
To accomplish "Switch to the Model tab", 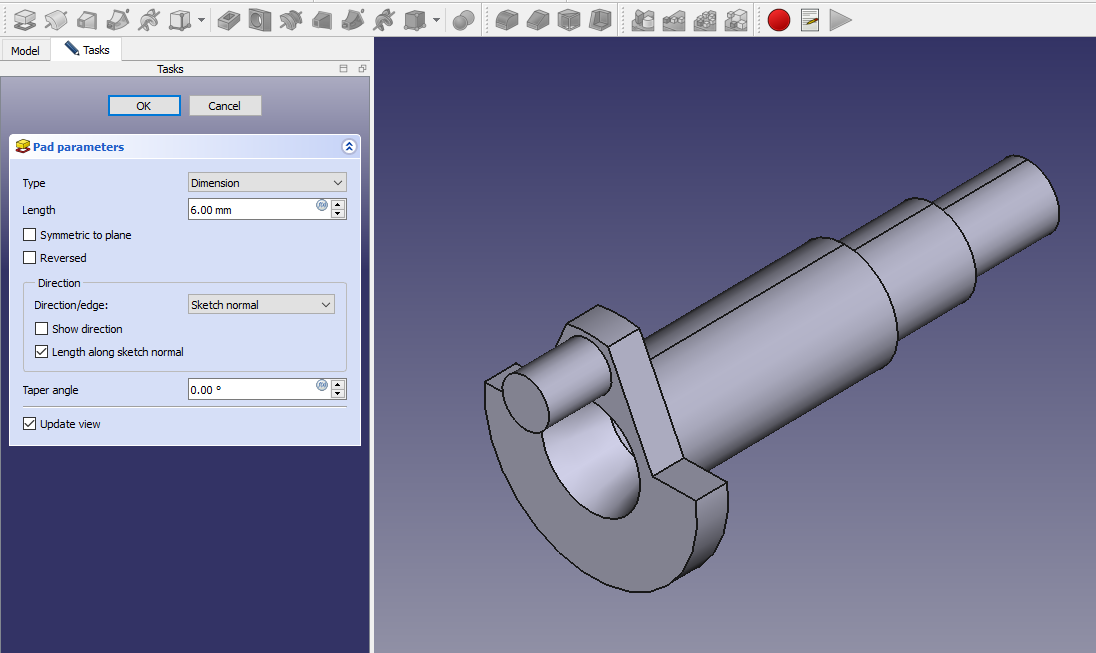I will (x=25, y=50).
